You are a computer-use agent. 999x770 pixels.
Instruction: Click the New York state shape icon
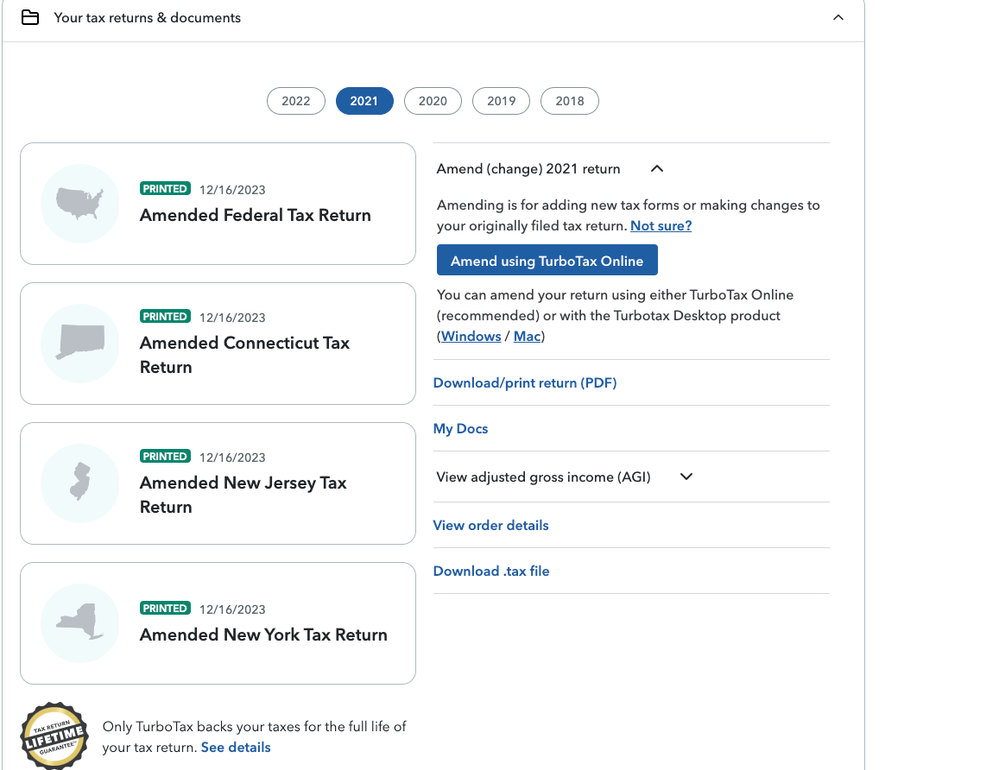[80, 622]
